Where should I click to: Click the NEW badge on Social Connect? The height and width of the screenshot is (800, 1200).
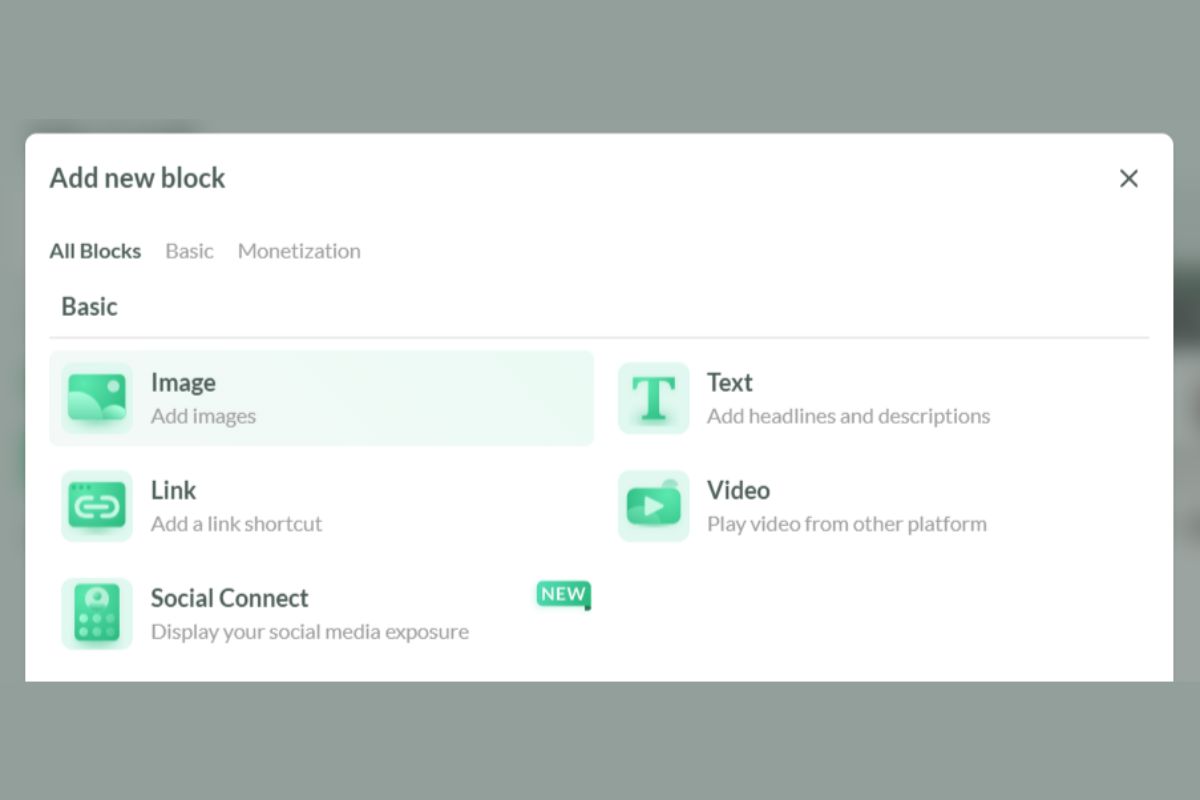pyautogui.click(x=563, y=594)
